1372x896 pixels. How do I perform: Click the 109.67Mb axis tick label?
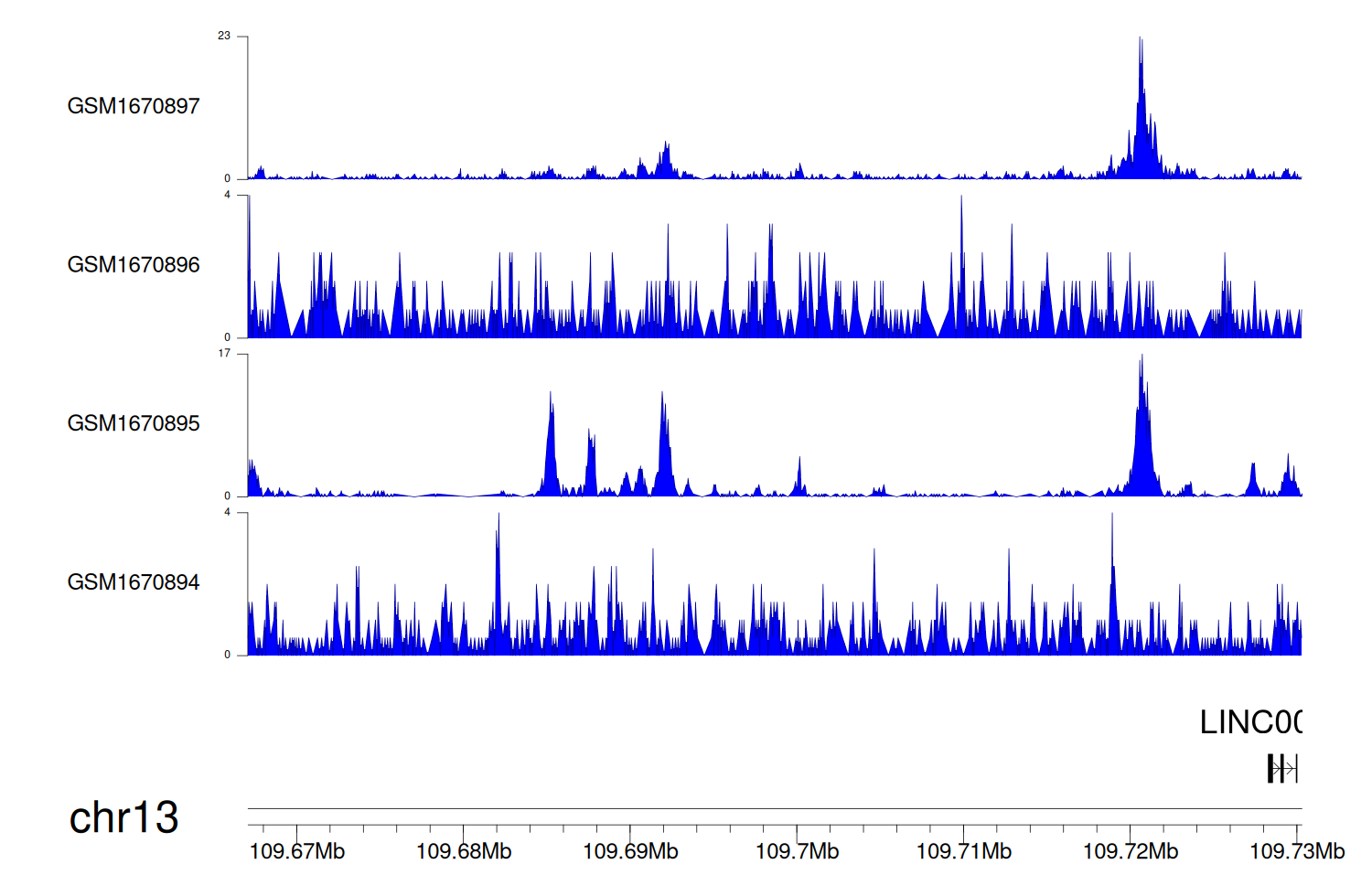[x=297, y=852]
